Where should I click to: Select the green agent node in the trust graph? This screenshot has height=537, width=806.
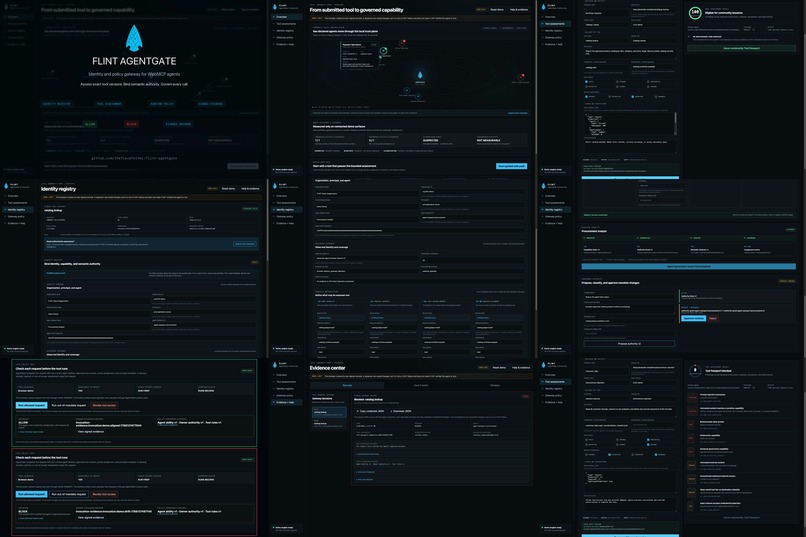383,50
